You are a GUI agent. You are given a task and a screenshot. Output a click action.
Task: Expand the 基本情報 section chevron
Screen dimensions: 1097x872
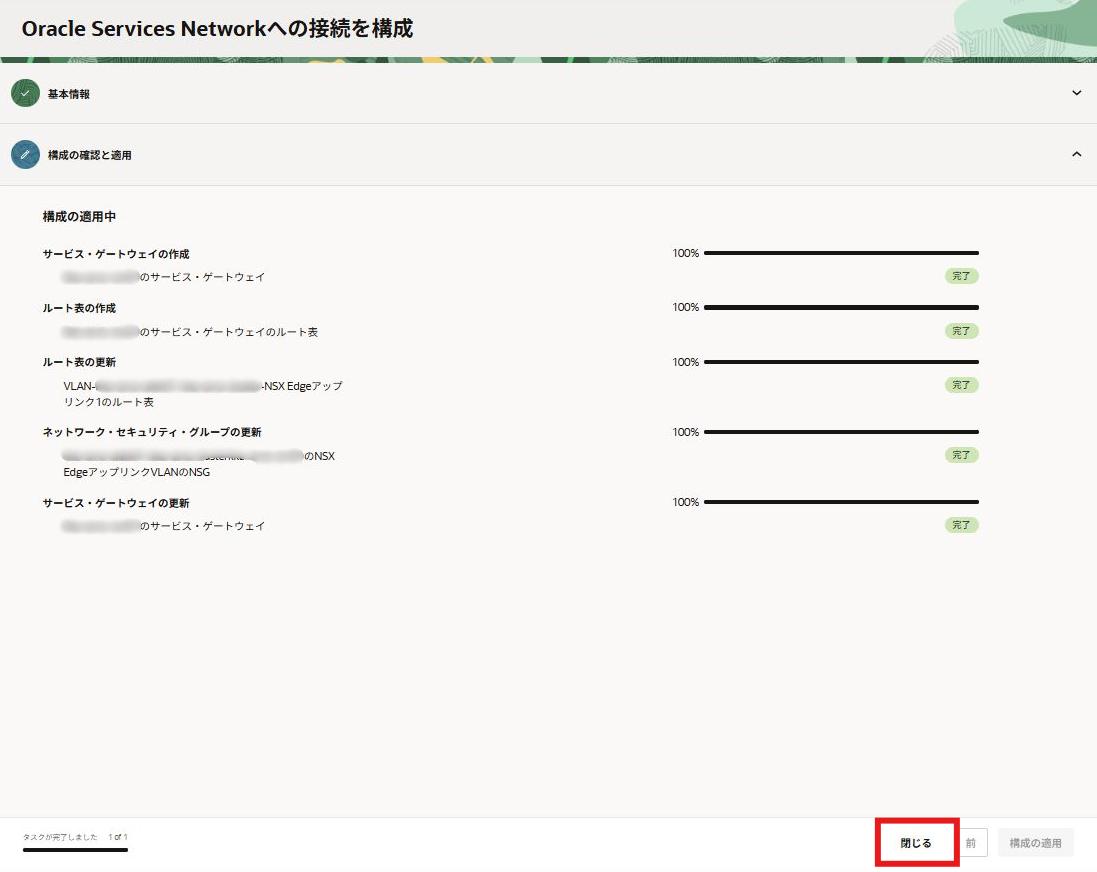tap(1076, 93)
